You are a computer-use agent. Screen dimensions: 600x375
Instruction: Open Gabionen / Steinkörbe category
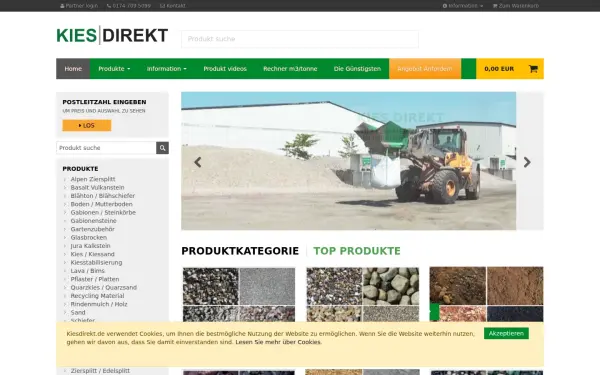tap(103, 212)
